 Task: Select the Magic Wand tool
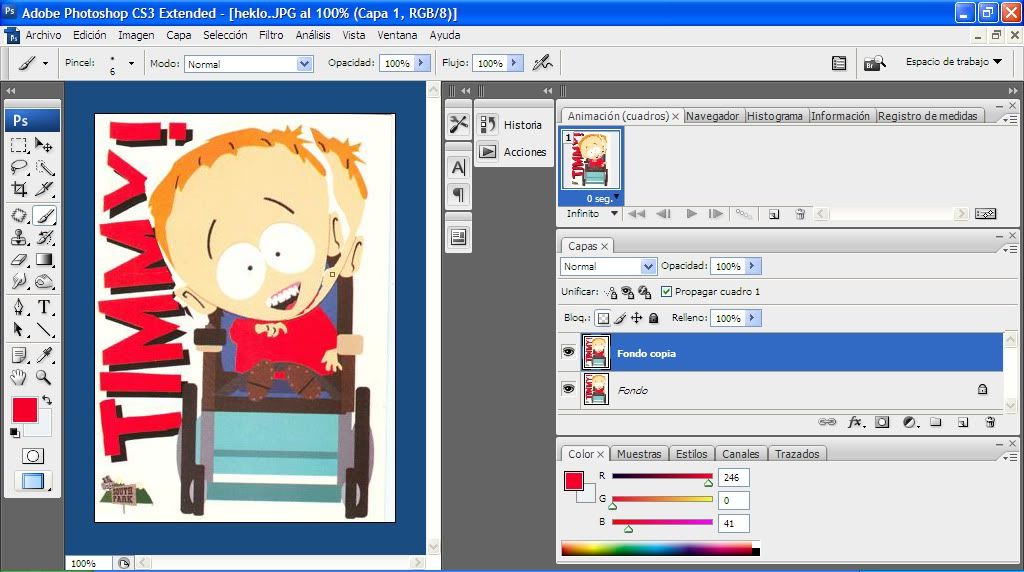point(44,167)
